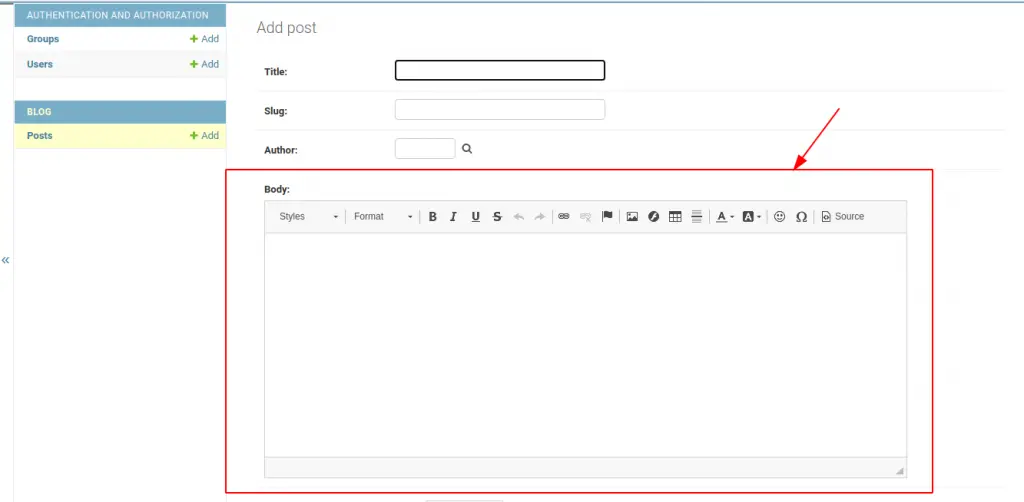Collapse the sidebar with the double chevron

point(6,260)
